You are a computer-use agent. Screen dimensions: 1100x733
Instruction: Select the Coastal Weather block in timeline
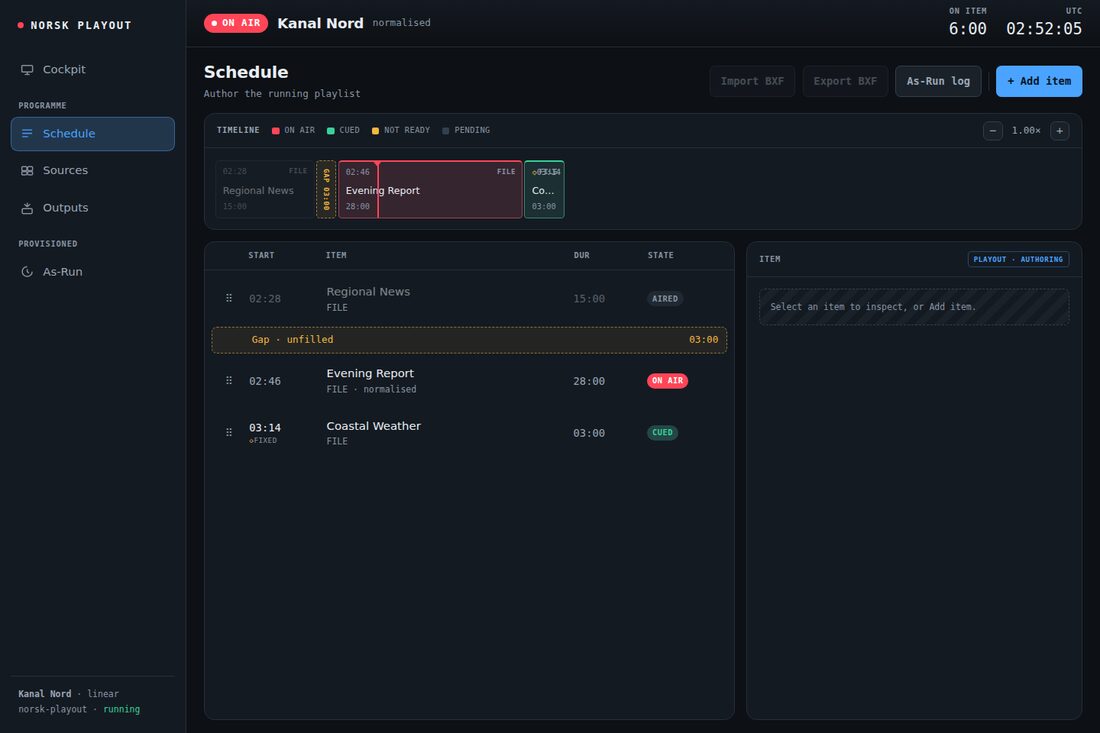pyautogui.click(x=544, y=189)
